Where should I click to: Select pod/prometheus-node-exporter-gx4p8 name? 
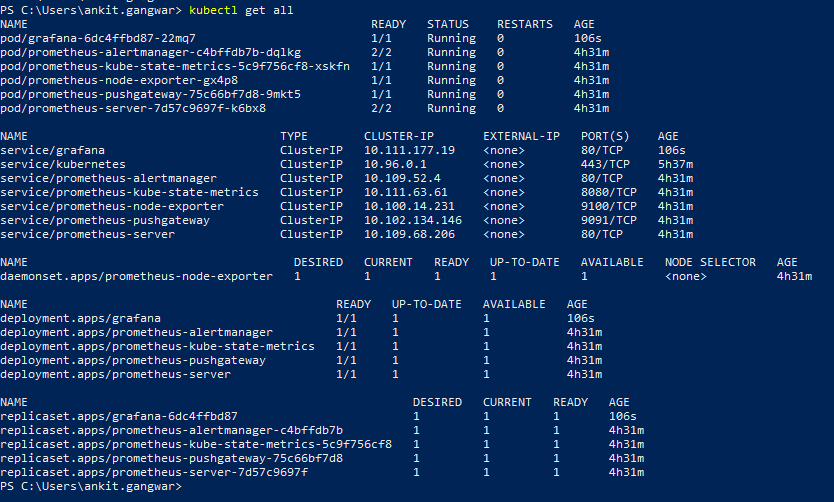click(x=119, y=80)
